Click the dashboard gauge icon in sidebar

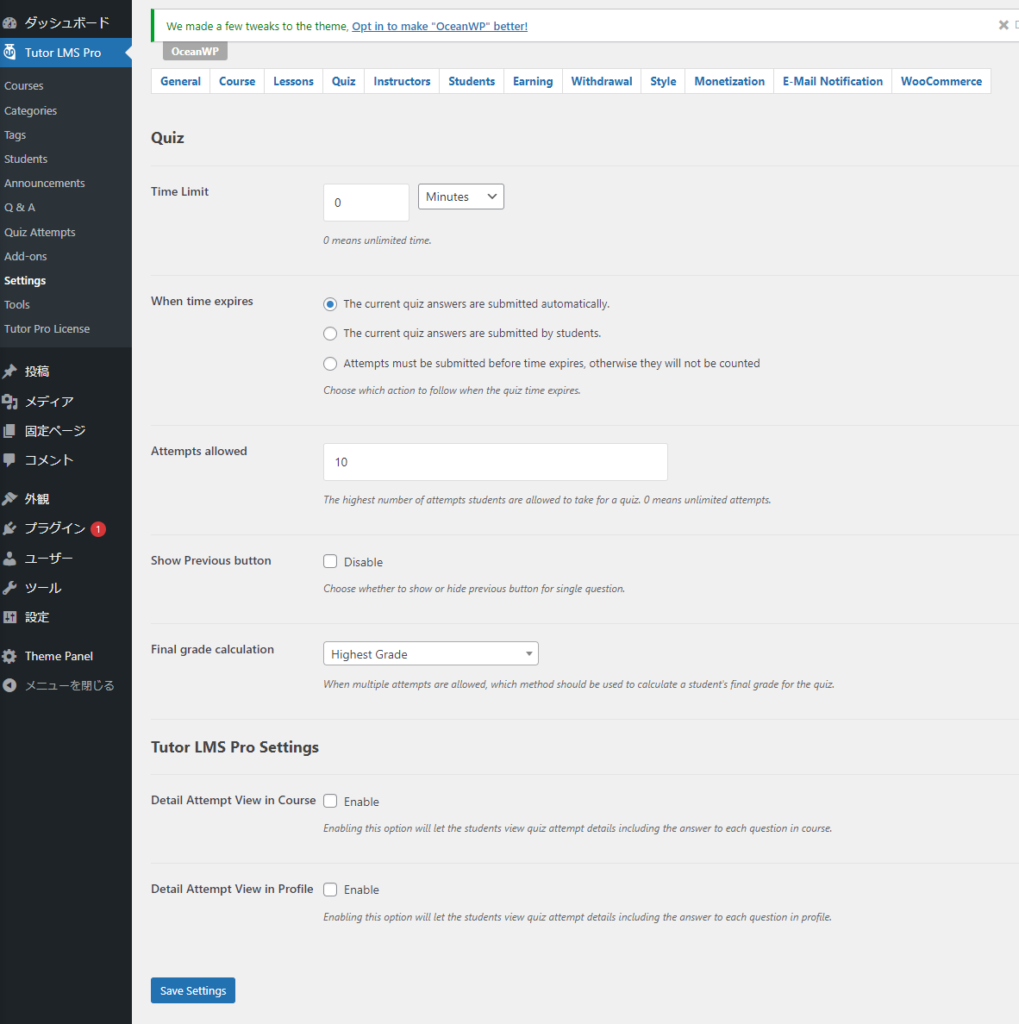10,22
